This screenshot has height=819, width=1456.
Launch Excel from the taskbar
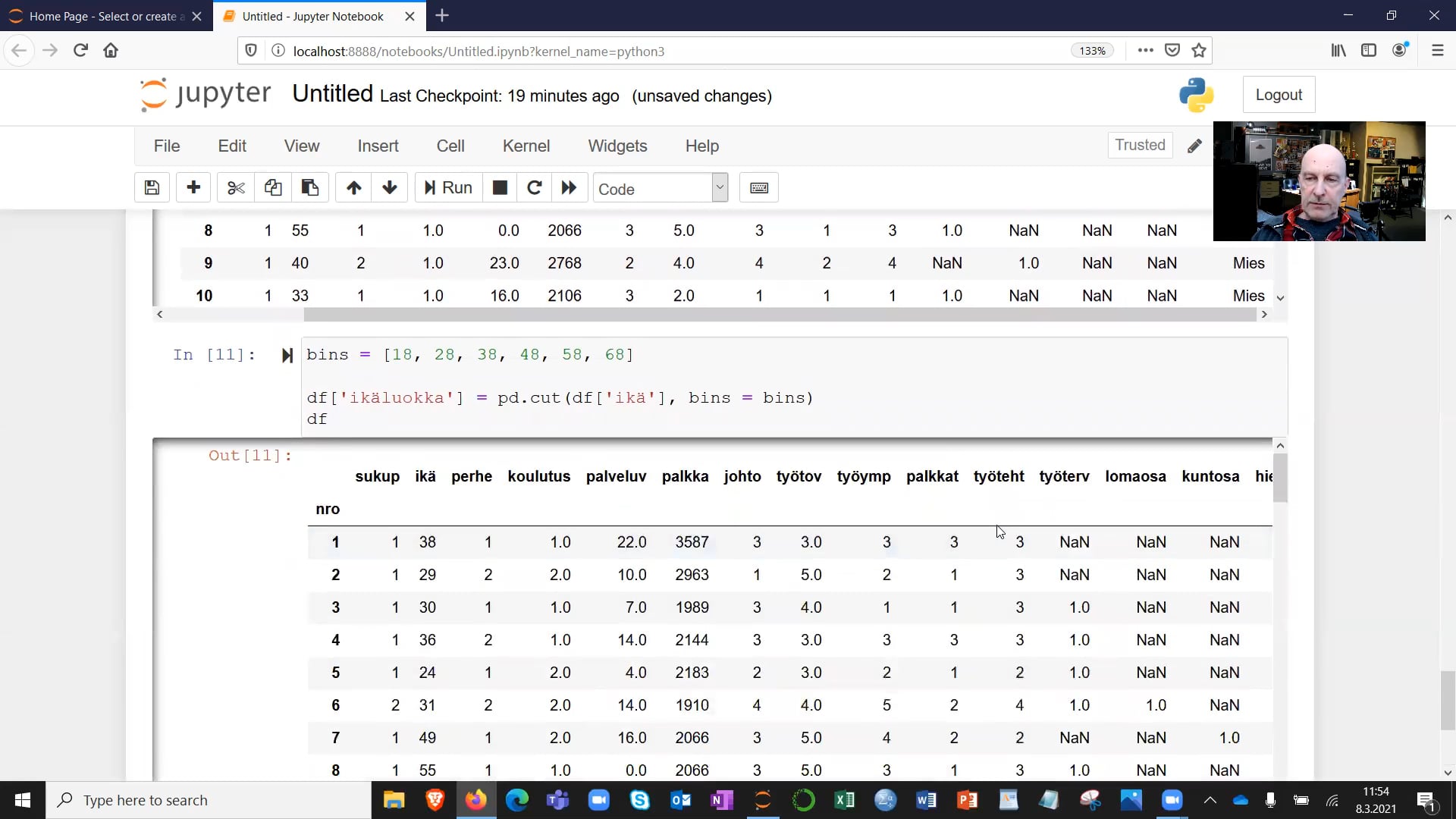coord(845,800)
